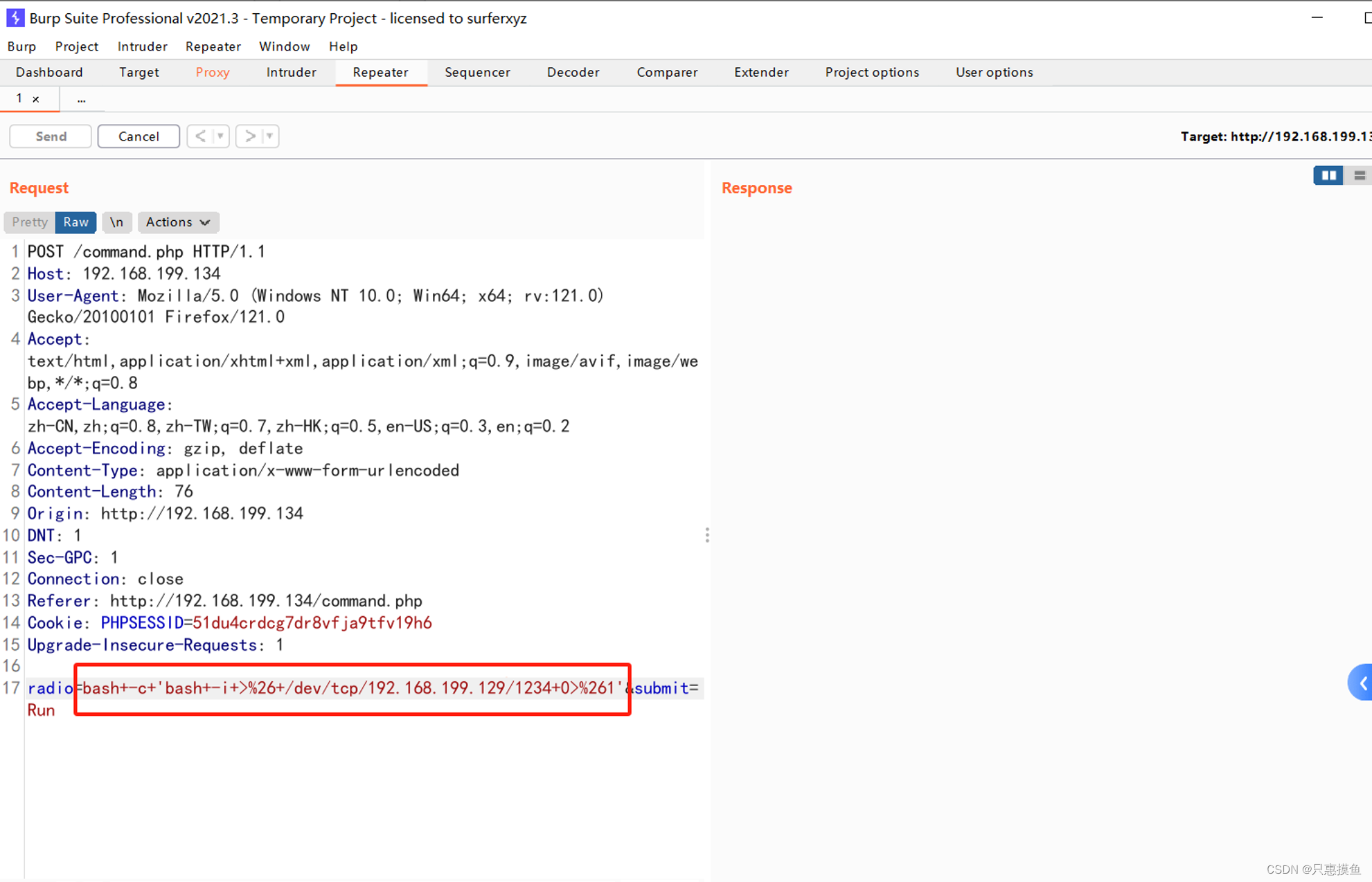Click the POST /command.php request line
Viewport: 1372px width, 882px height.
146,252
